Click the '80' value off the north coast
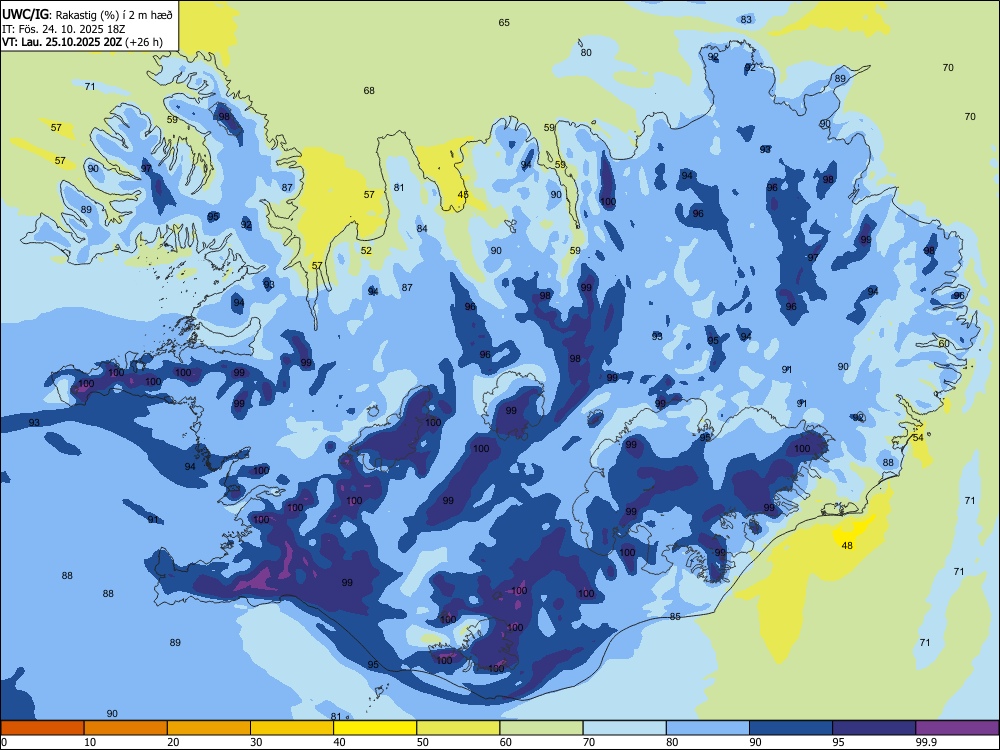The width and height of the screenshot is (1000, 750). (x=586, y=53)
